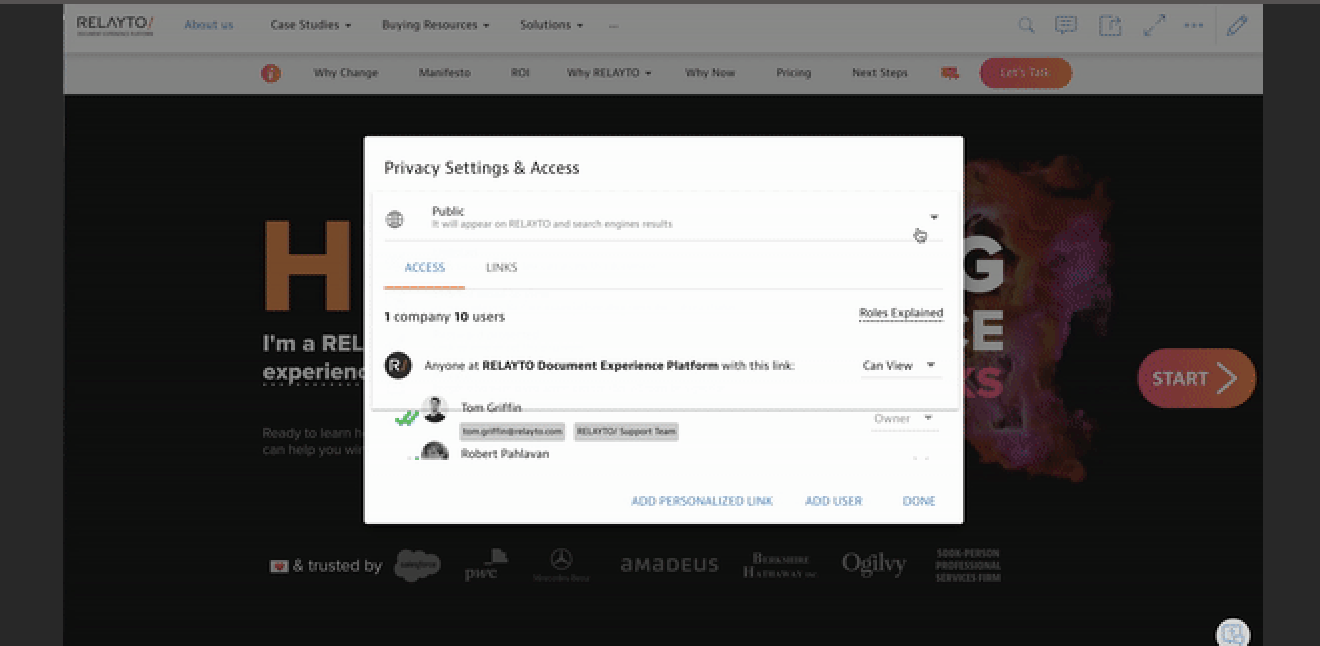1320x646 pixels.
Task: Click the share/export icon in the top toolbar
Action: tap(1110, 25)
